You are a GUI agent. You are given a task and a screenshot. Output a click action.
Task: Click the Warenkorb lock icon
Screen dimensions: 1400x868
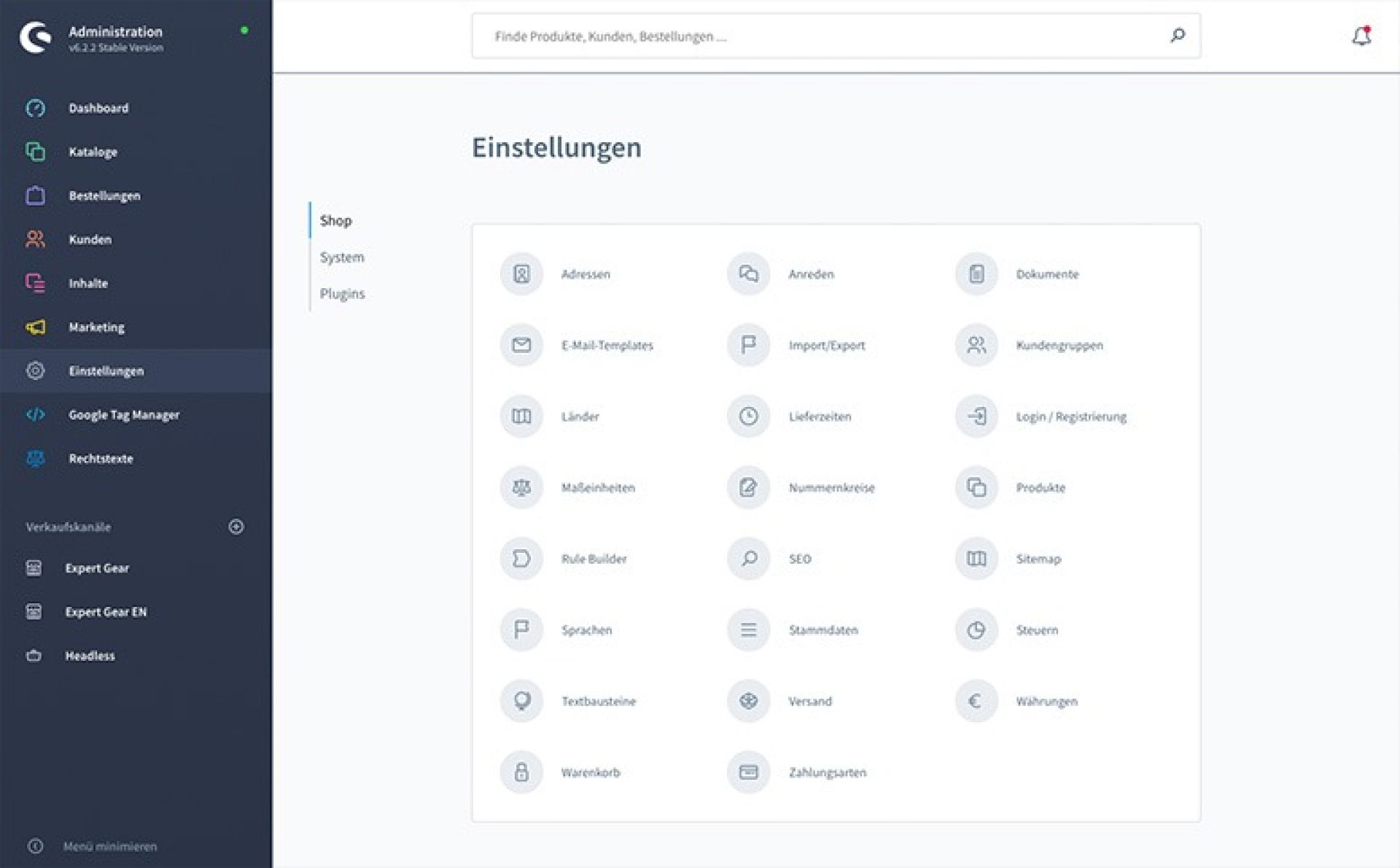pos(521,772)
